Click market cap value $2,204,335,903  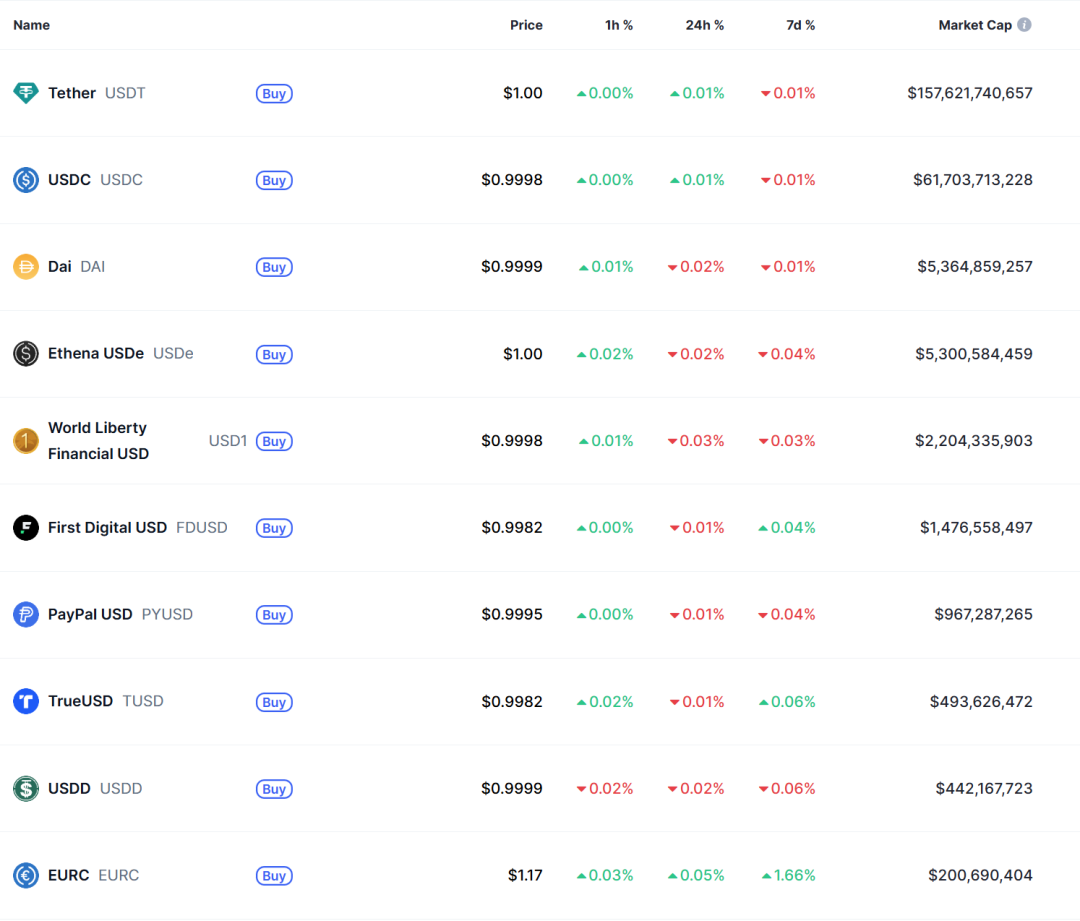pyautogui.click(x=974, y=441)
